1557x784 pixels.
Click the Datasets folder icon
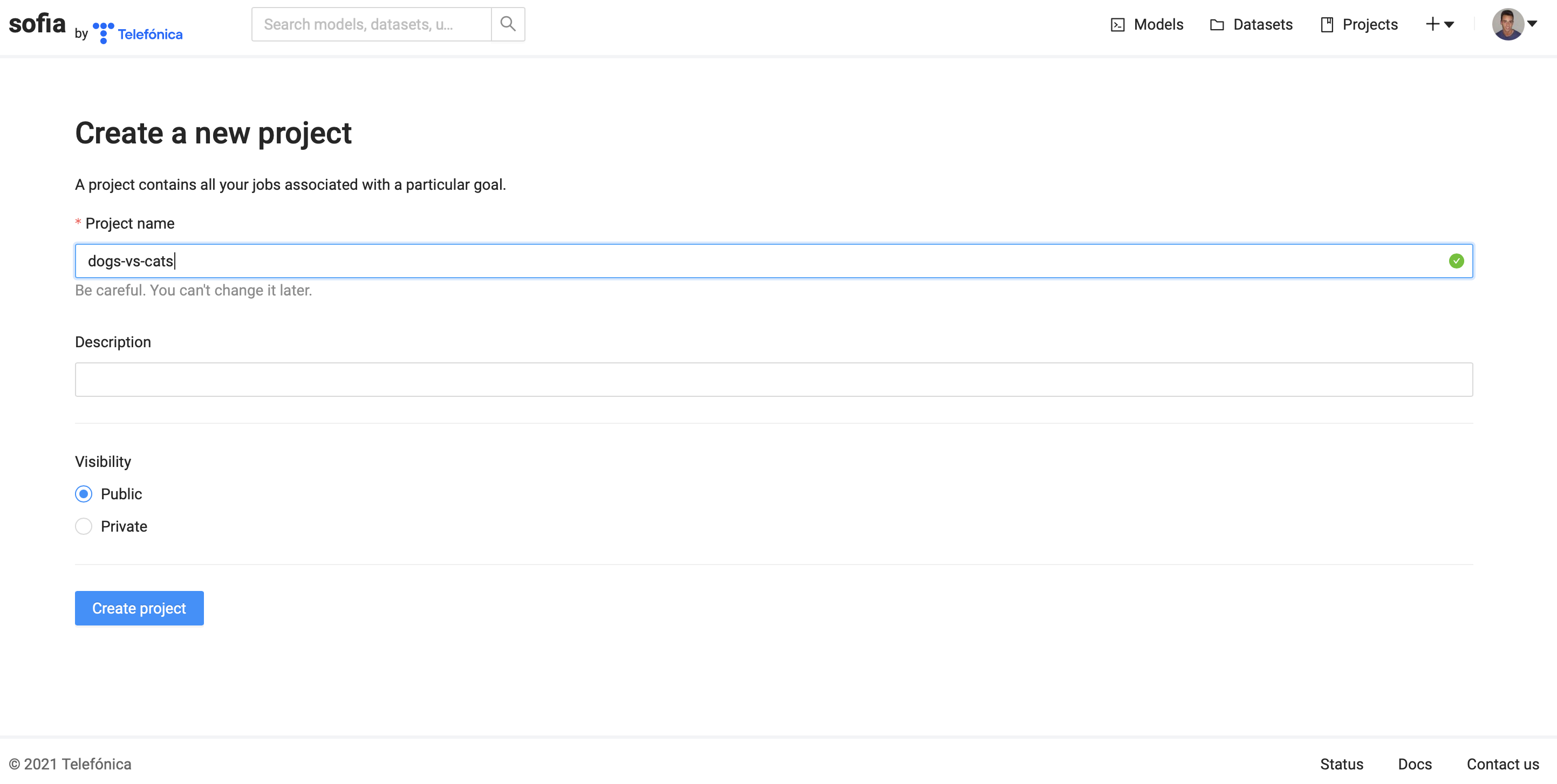tap(1217, 24)
